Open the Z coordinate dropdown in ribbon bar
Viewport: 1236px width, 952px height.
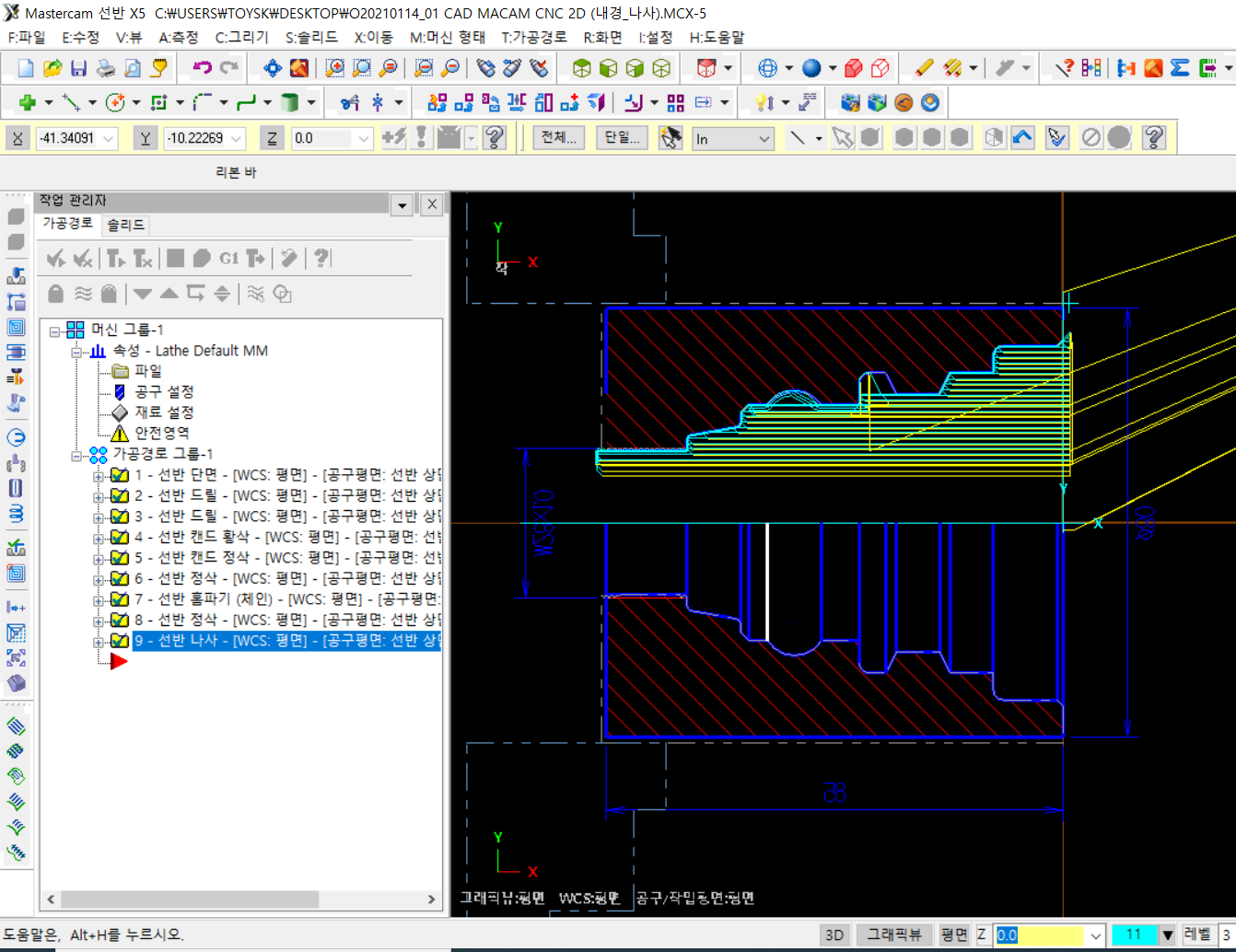coord(363,139)
